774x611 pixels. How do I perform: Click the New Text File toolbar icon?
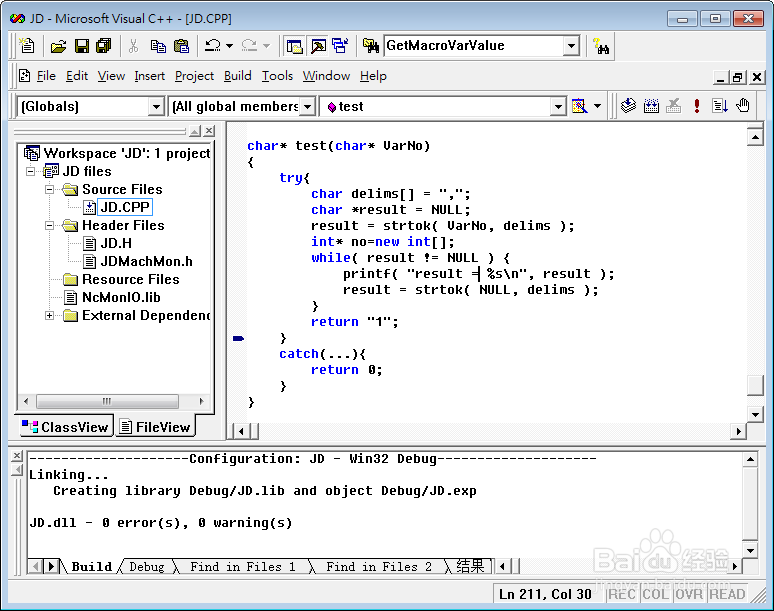(x=27, y=46)
